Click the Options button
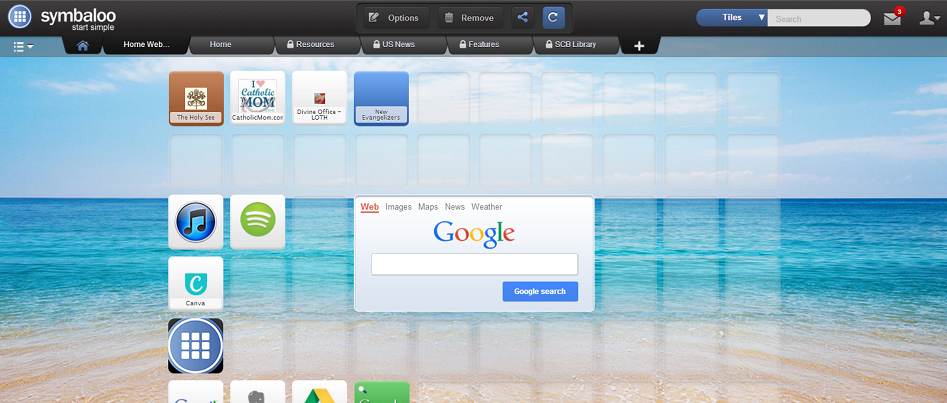Screen dimensions: 947x403 [x=394, y=17]
